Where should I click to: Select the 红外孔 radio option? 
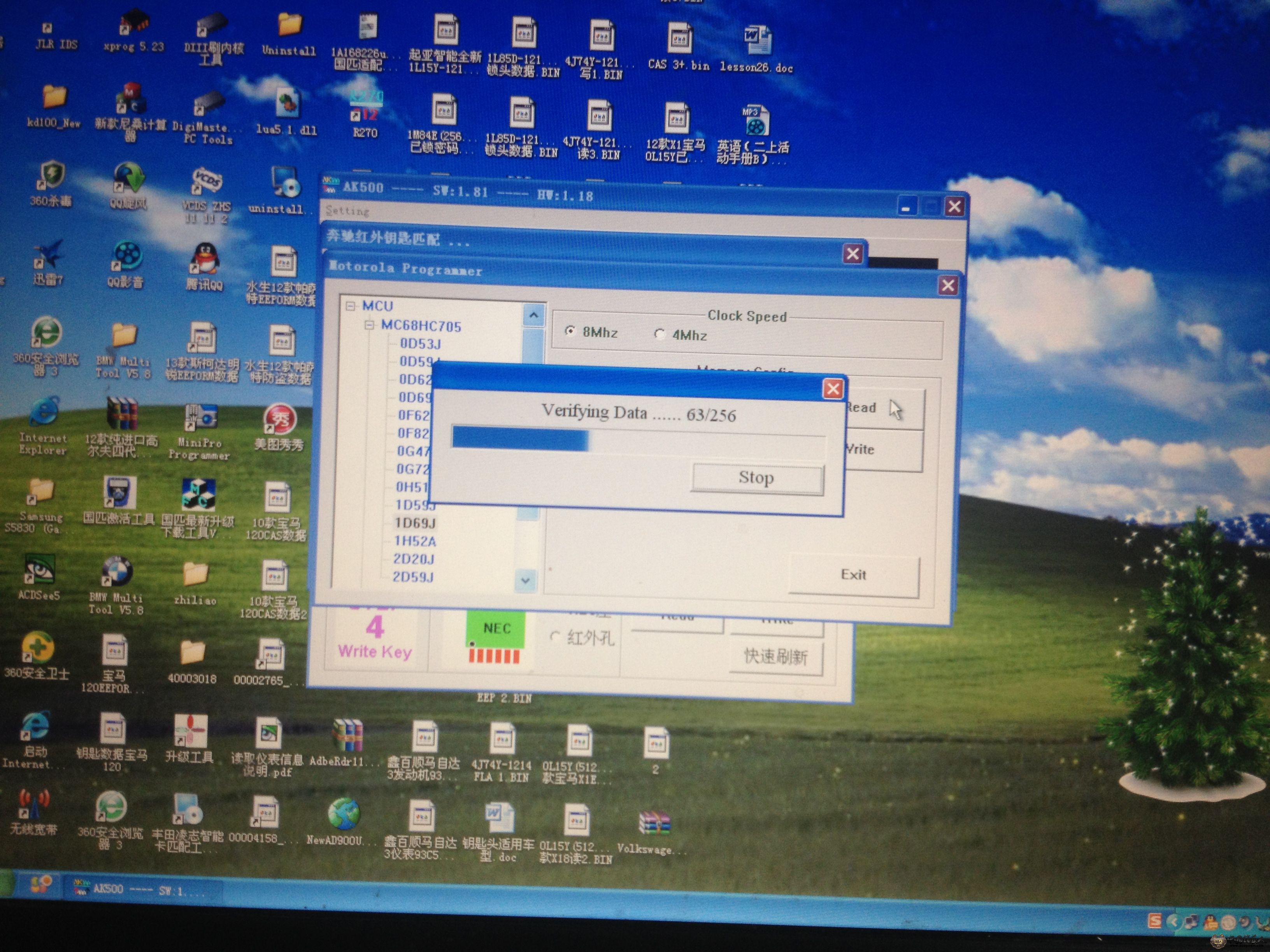(x=582, y=637)
